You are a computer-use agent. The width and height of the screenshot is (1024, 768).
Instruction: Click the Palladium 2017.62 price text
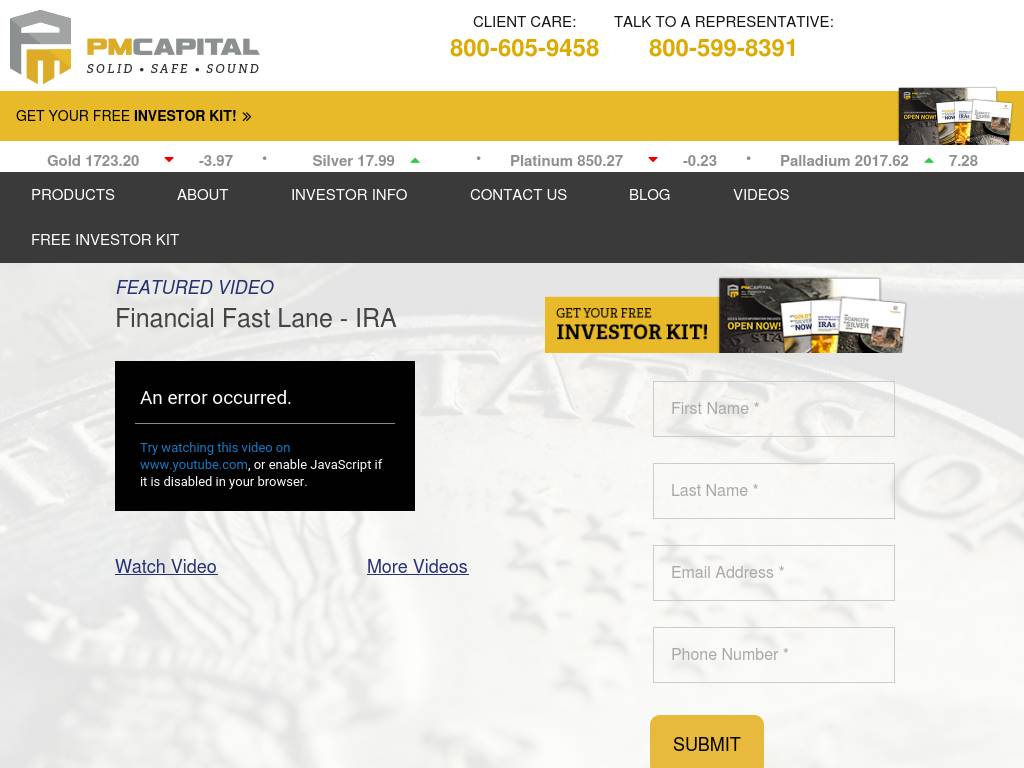[844, 161]
